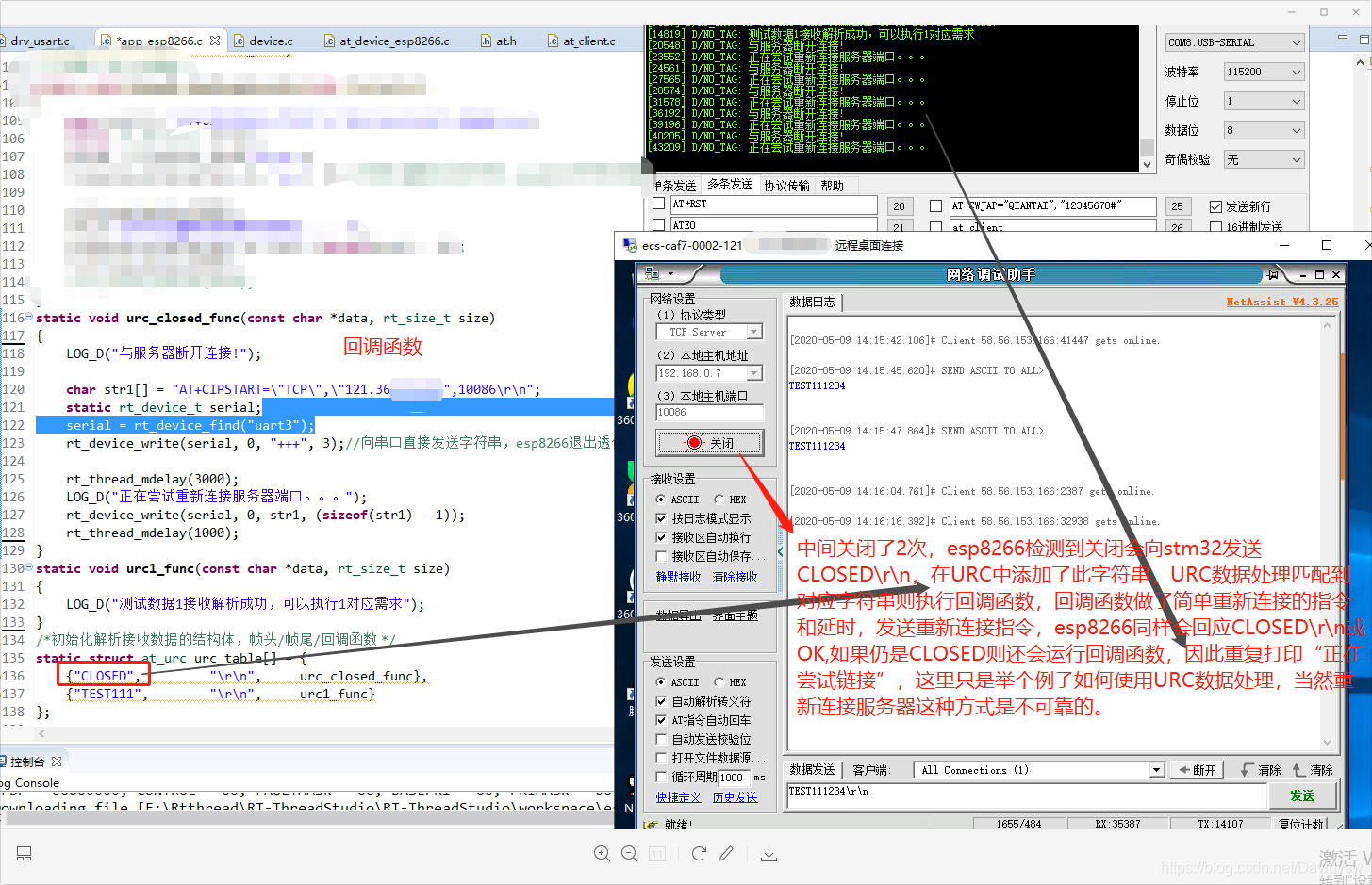The image size is (1372, 885).
Task: Click the 数据日志 tab in NetAssist
Action: pos(812,302)
